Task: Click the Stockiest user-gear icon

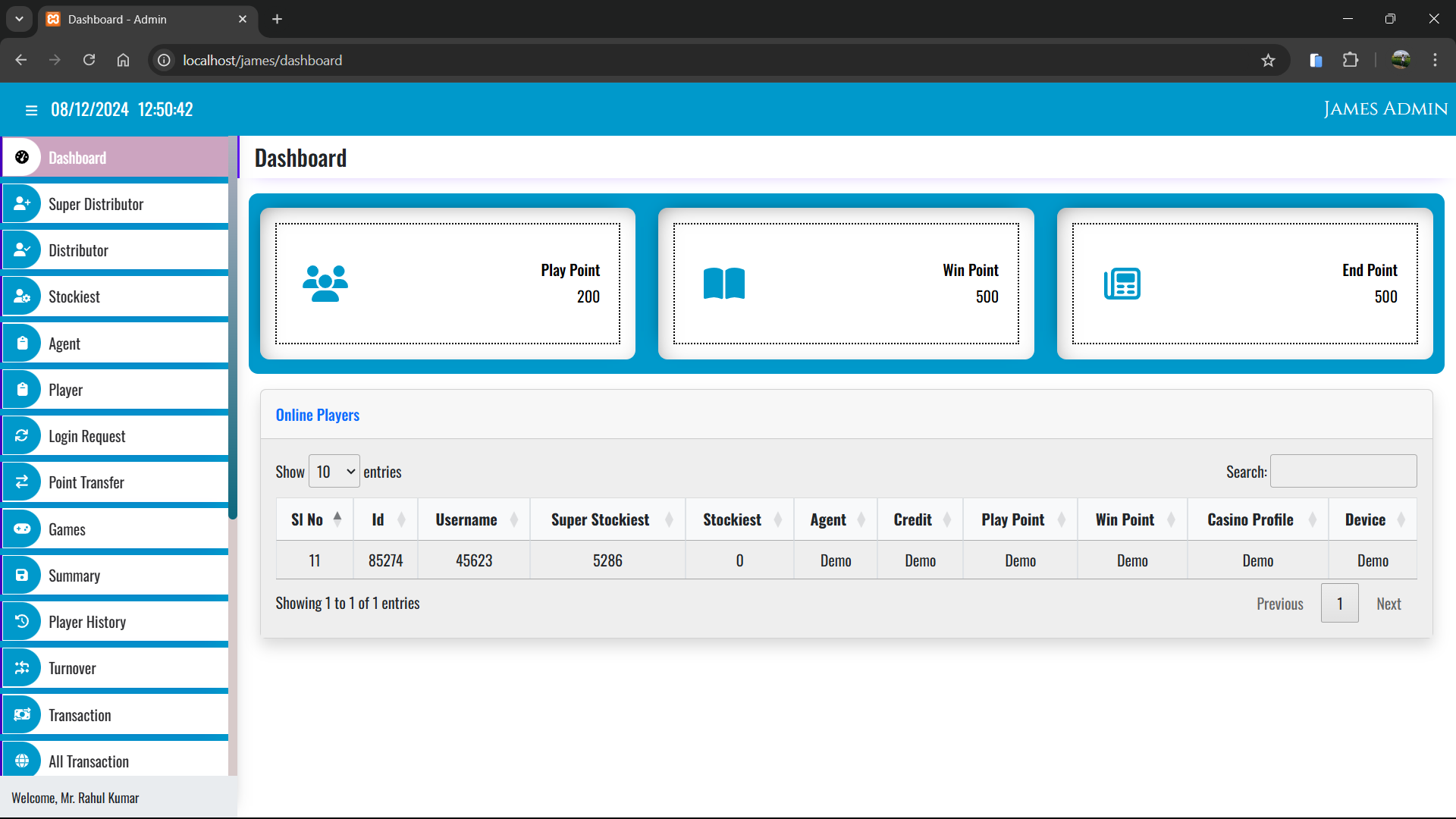Action: [22, 297]
